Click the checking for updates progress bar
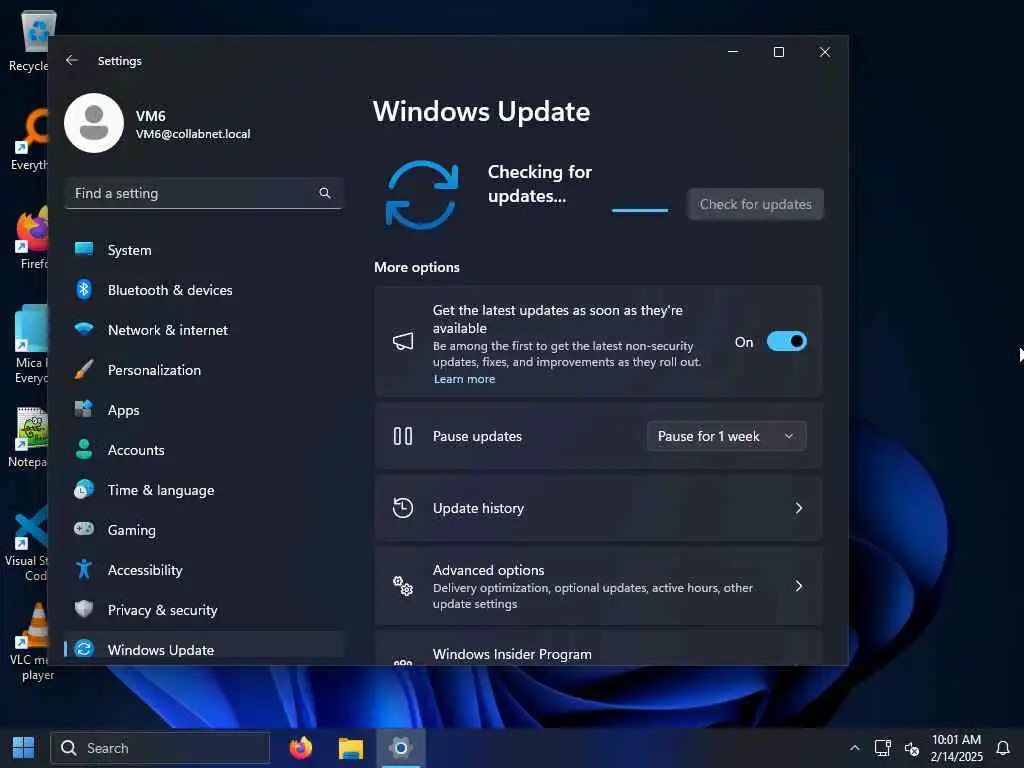Screen dimensions: 1024x768 (639, 210)
